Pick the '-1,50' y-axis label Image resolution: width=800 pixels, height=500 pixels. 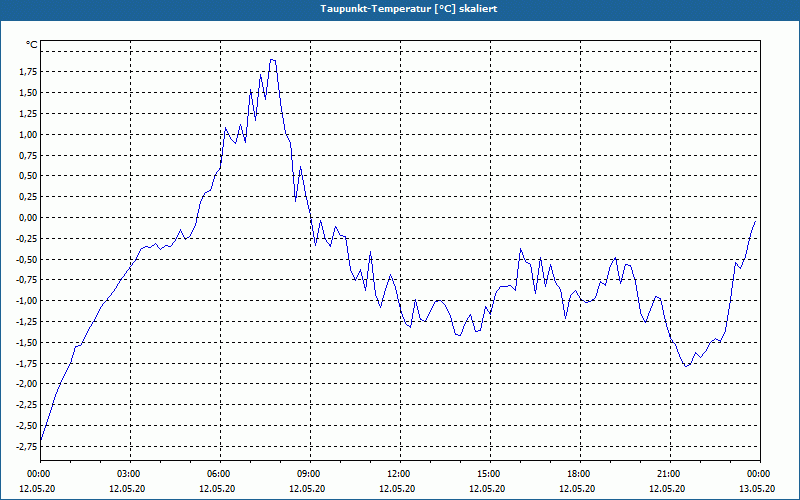pos(27,343)
